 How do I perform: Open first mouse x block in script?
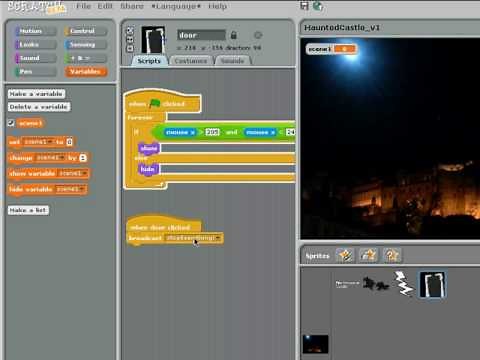180,132
